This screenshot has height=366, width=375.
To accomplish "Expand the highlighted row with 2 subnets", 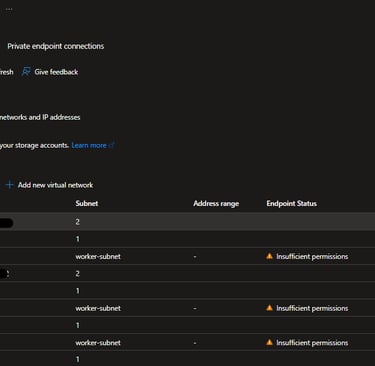I will 187,222.
